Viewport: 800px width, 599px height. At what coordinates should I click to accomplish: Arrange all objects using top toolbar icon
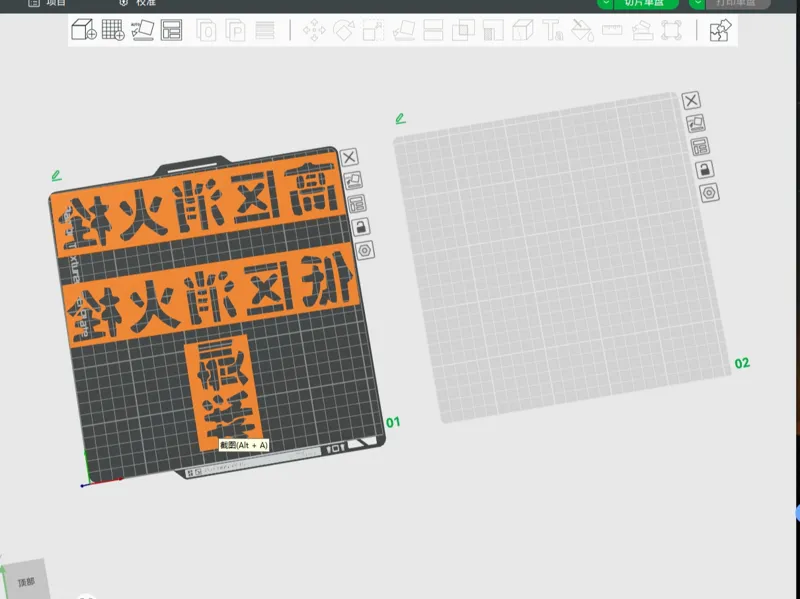pyautogui.click(x=171, y=30)
